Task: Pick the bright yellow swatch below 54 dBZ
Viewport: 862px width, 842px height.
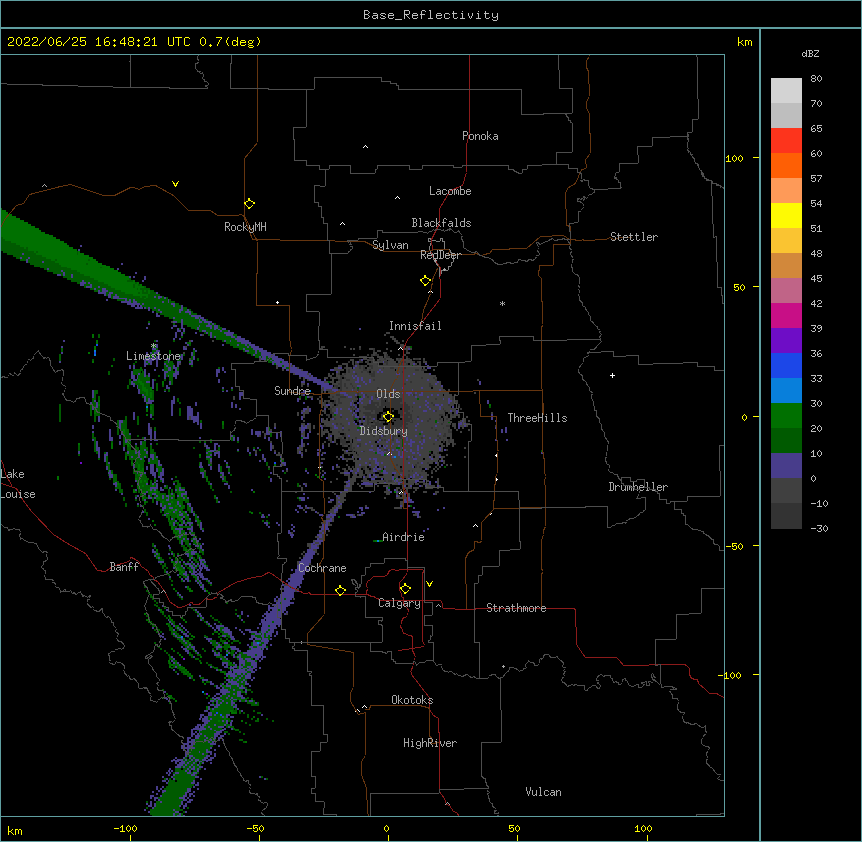Action: [x=786, y=215]
